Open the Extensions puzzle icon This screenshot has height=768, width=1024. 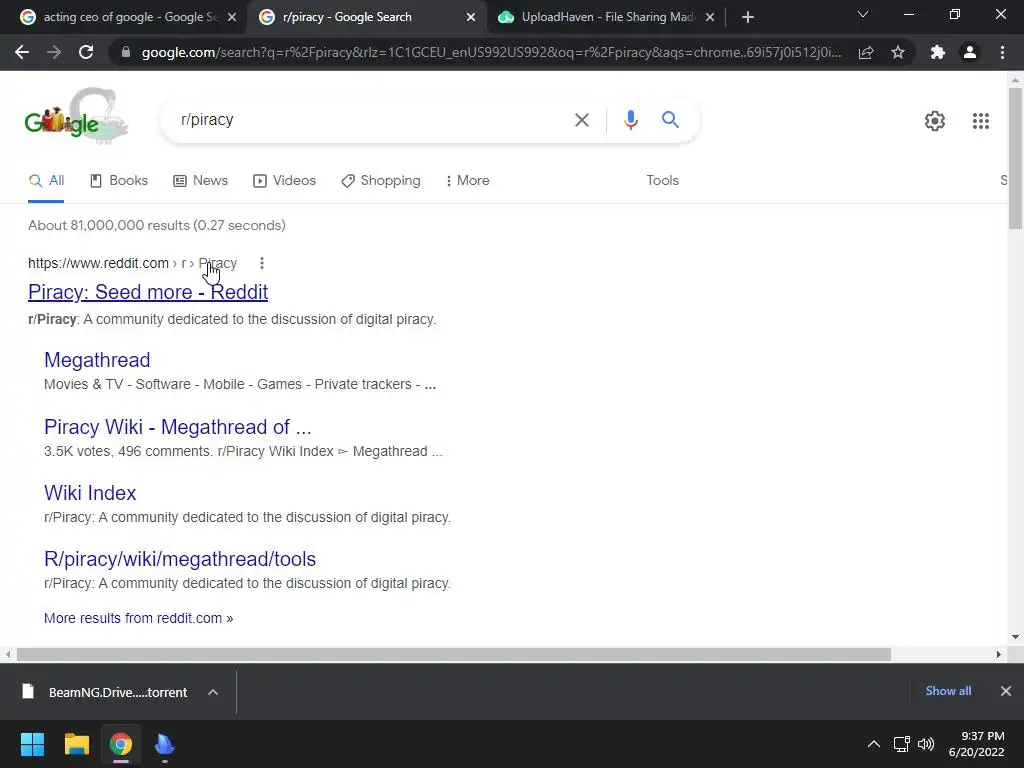pyautogui.click(x=938, y=52)
